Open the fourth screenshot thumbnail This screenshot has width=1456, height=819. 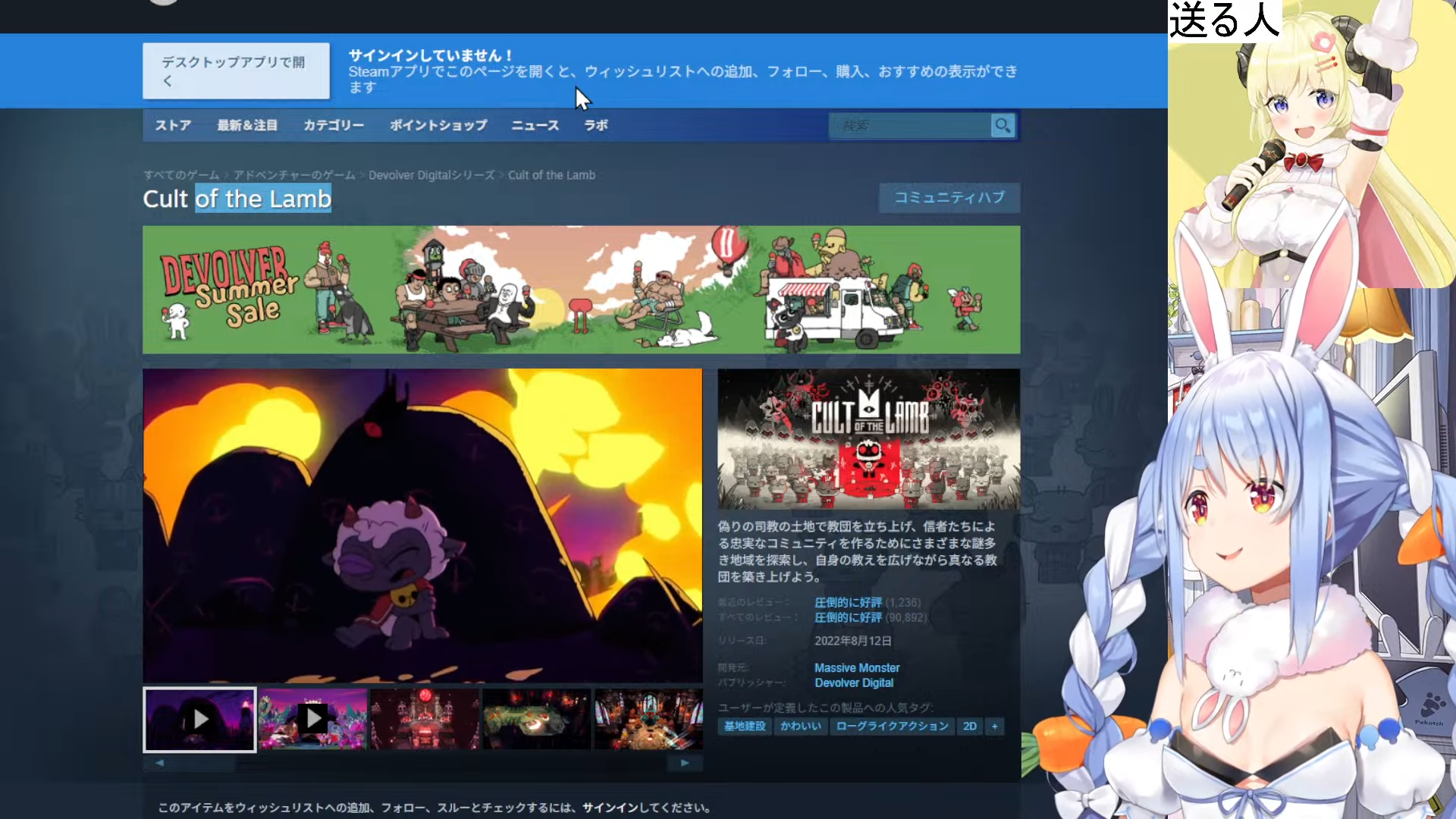(x=536, y=718)
